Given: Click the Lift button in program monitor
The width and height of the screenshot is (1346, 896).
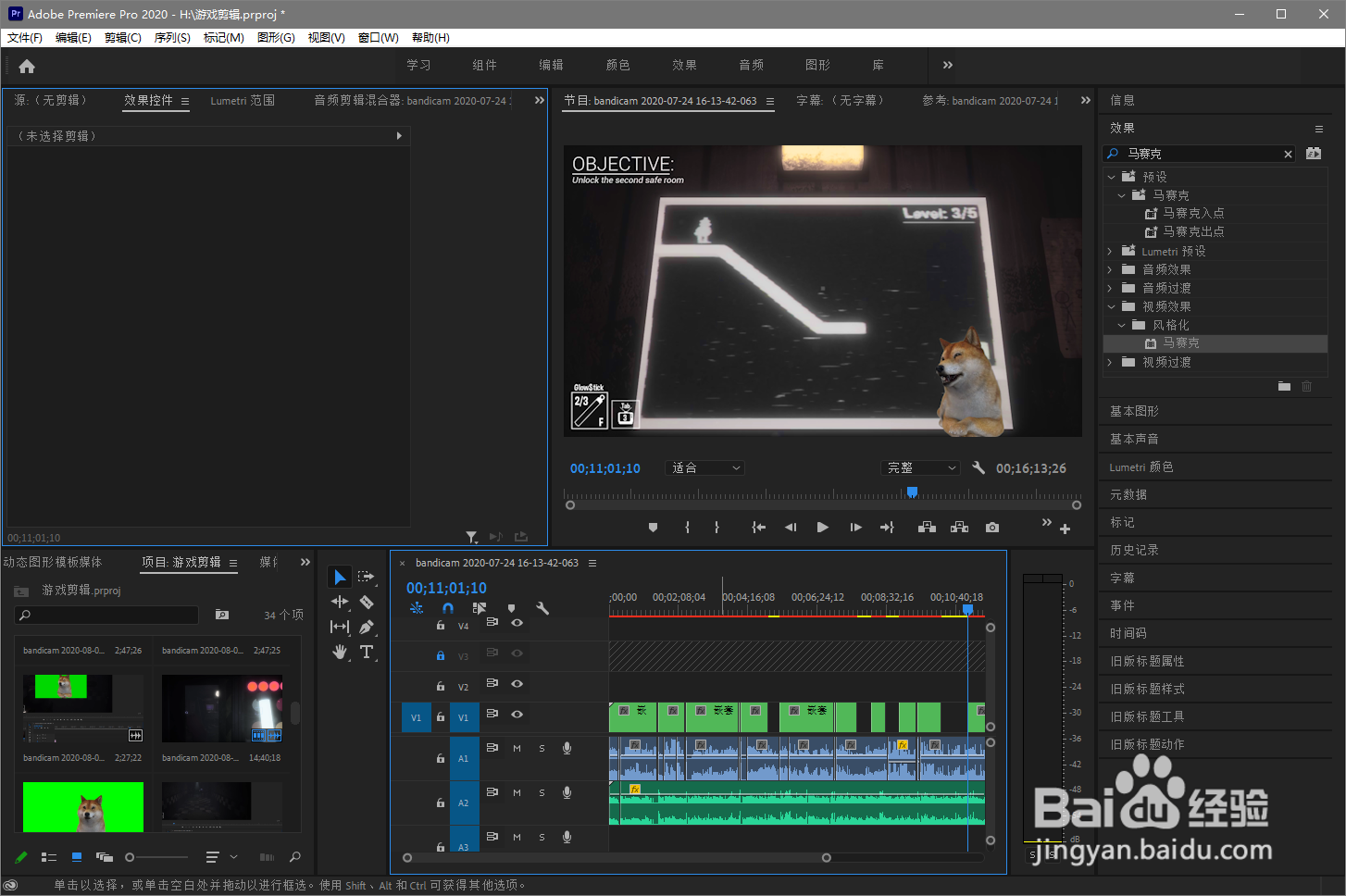Looking at the screenshot, I should [x=927, y=528].
